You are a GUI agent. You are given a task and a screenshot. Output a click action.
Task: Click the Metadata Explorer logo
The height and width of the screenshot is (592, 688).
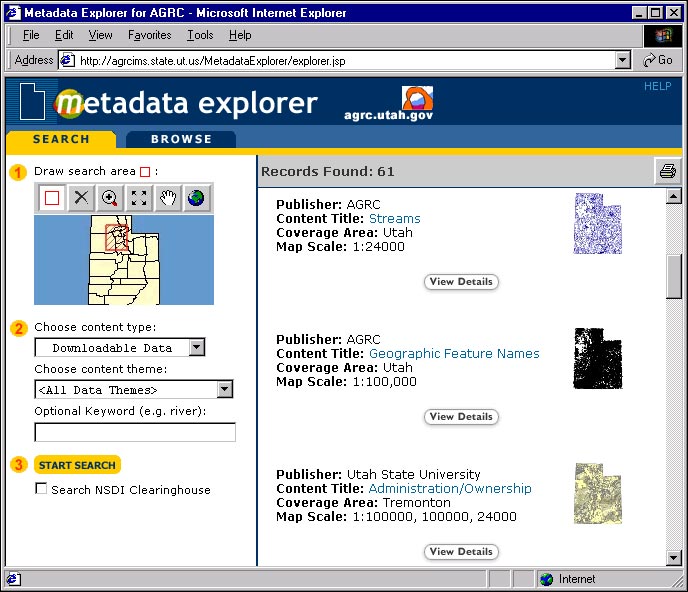pos(185,103)
